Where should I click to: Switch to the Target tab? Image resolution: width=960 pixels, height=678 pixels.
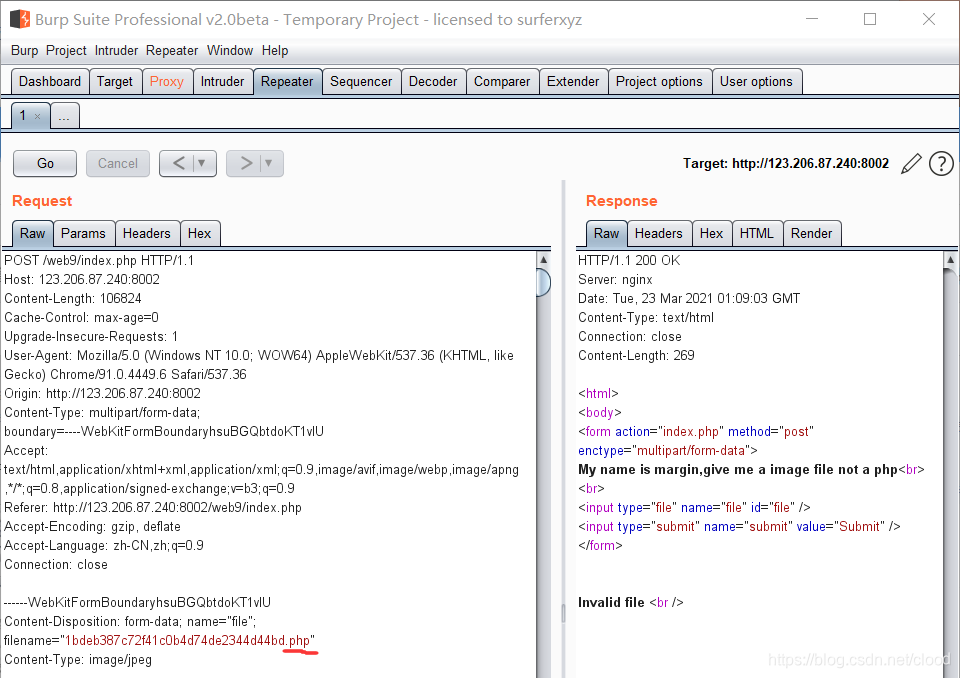[x=114, y=81]
